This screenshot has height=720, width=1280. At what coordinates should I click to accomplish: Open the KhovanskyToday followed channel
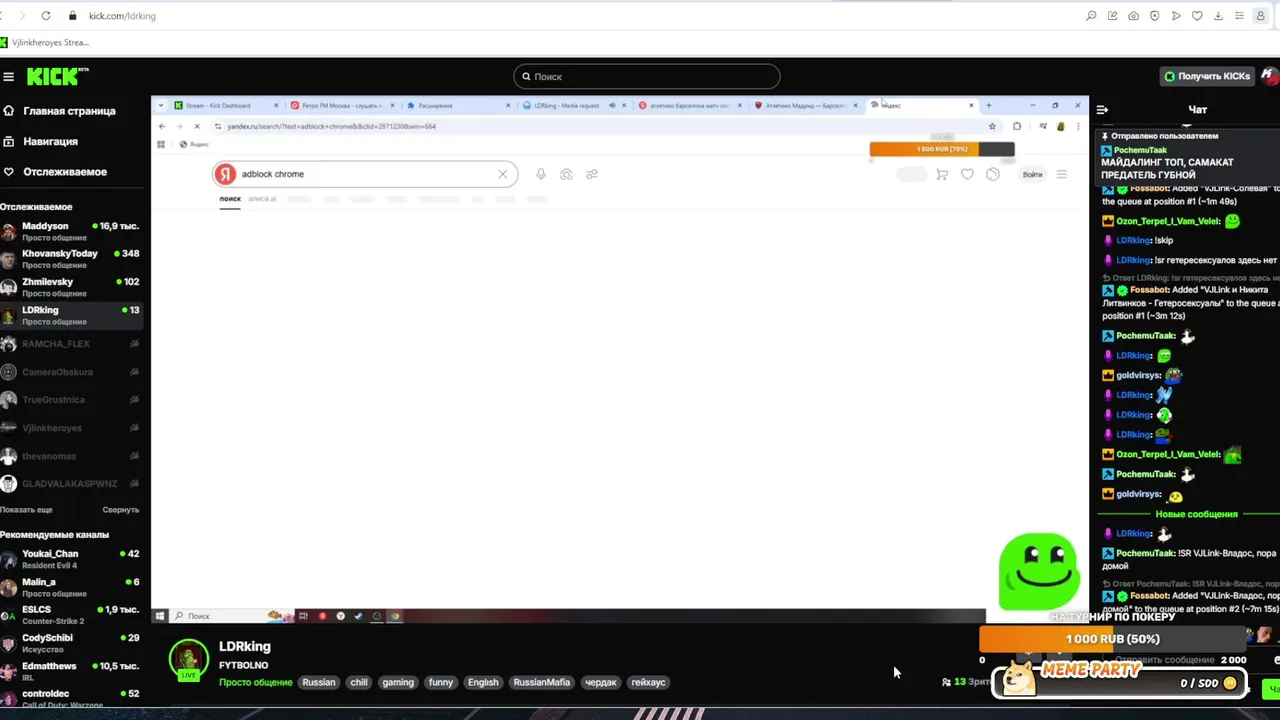tap(71, 260)
